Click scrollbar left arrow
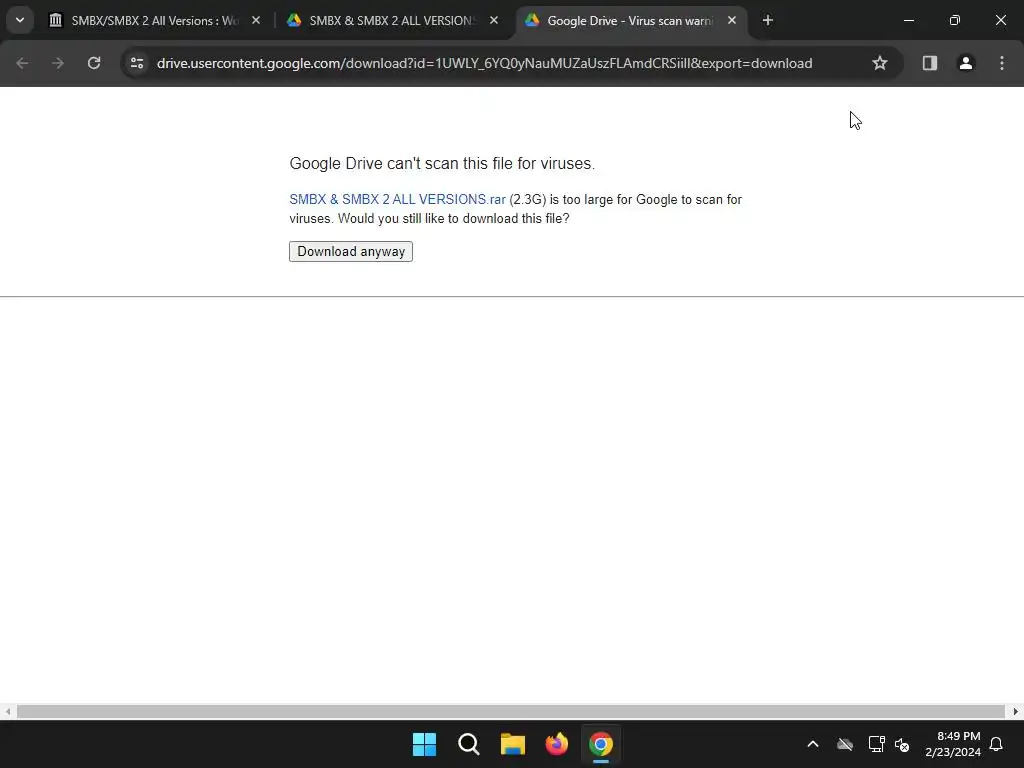Image resolution: width=1024 pixels, height=768 pixels. pos(7,711)
